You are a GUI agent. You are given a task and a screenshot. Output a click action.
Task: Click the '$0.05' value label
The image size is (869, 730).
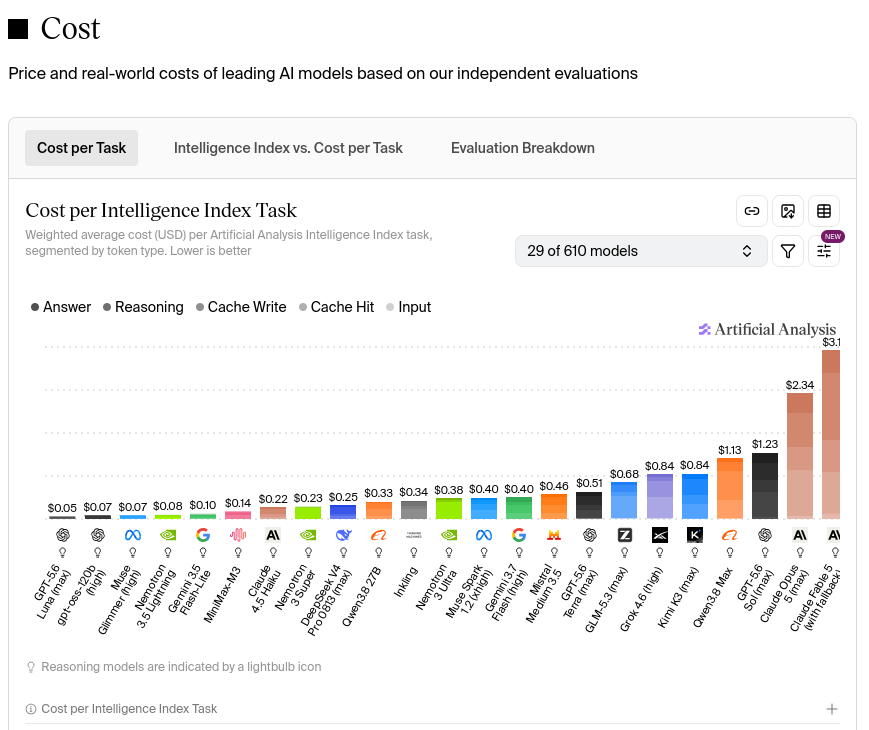pos(62,508)
